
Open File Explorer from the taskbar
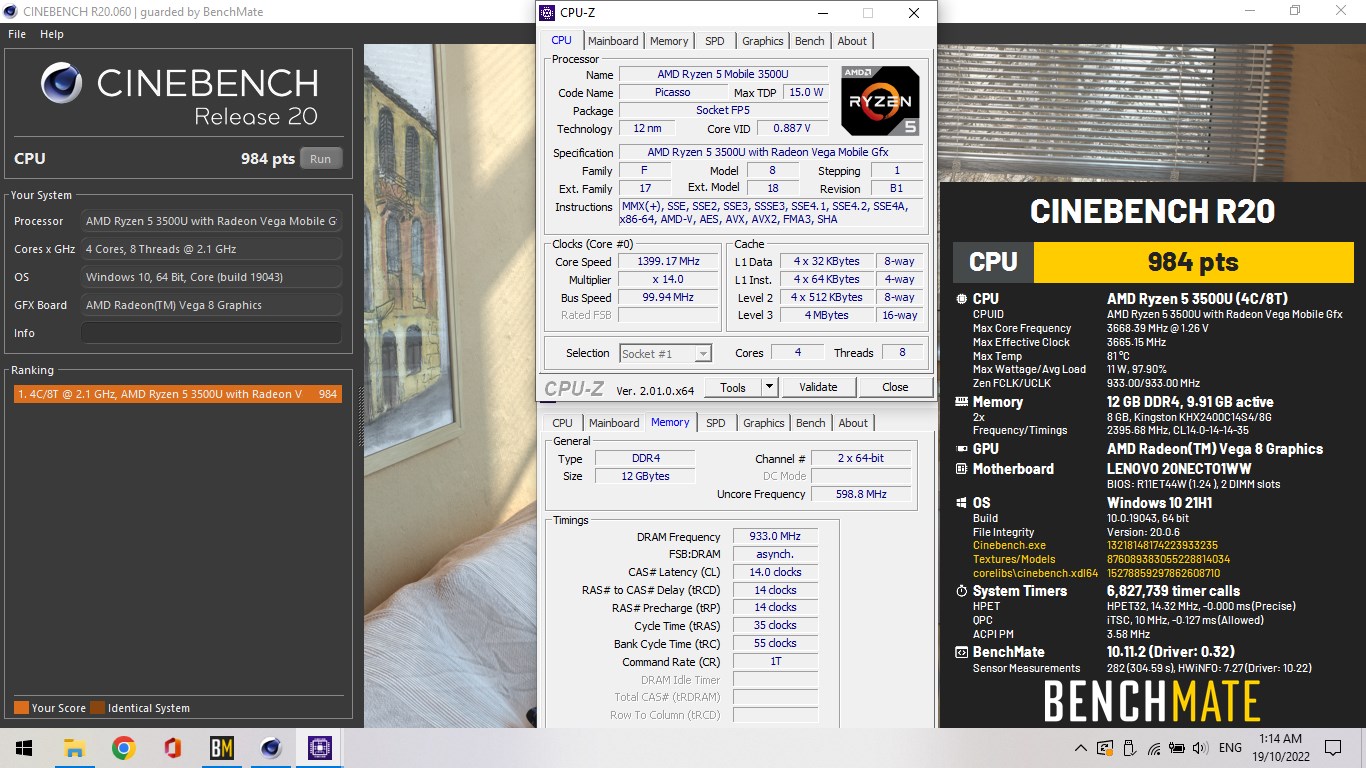point(73,748)
